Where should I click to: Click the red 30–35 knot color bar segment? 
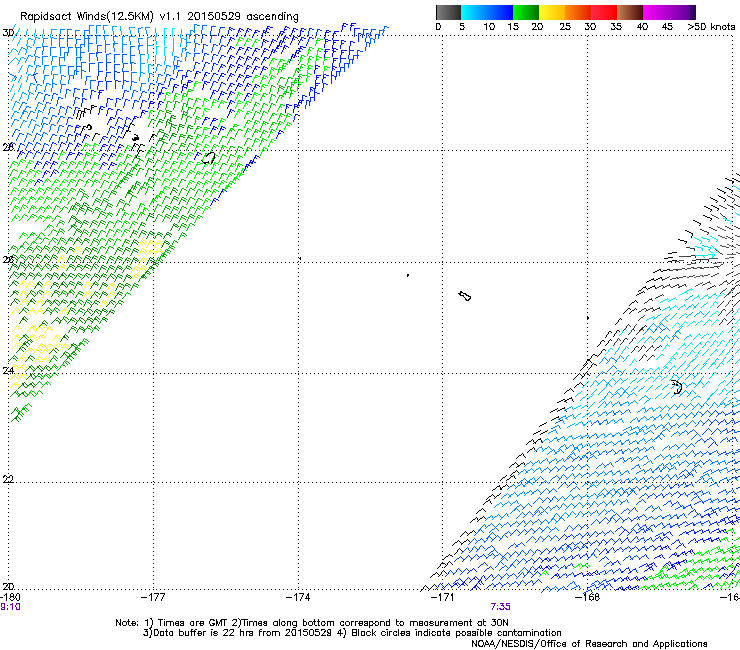click(604, 12)
